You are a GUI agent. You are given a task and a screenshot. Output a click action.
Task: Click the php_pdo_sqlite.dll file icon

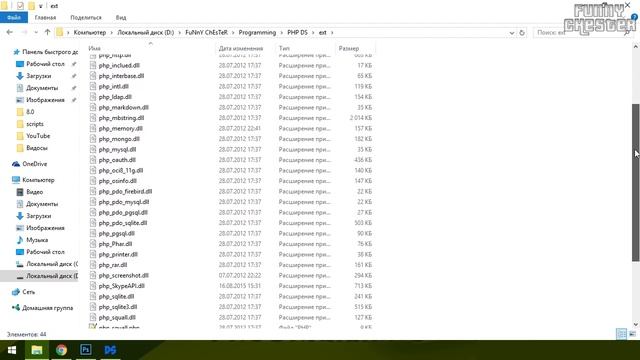(93, 223)
